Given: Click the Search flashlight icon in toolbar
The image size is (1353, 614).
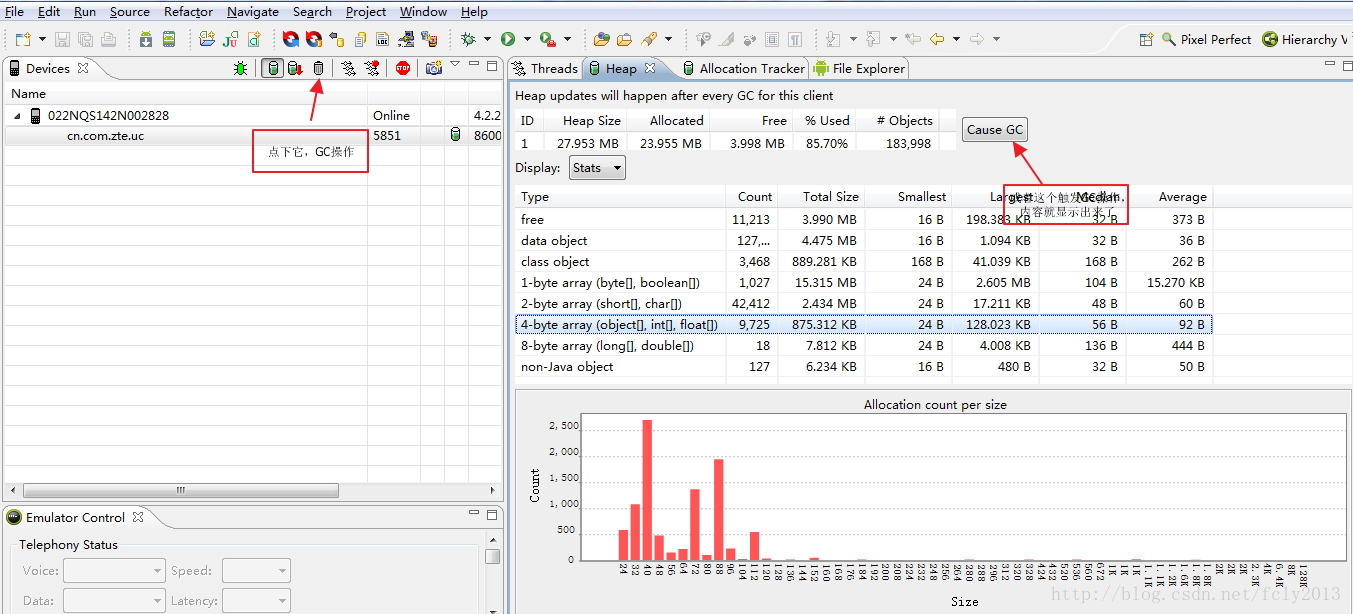Looking at the screenshot, I should [x=648, y=40].
